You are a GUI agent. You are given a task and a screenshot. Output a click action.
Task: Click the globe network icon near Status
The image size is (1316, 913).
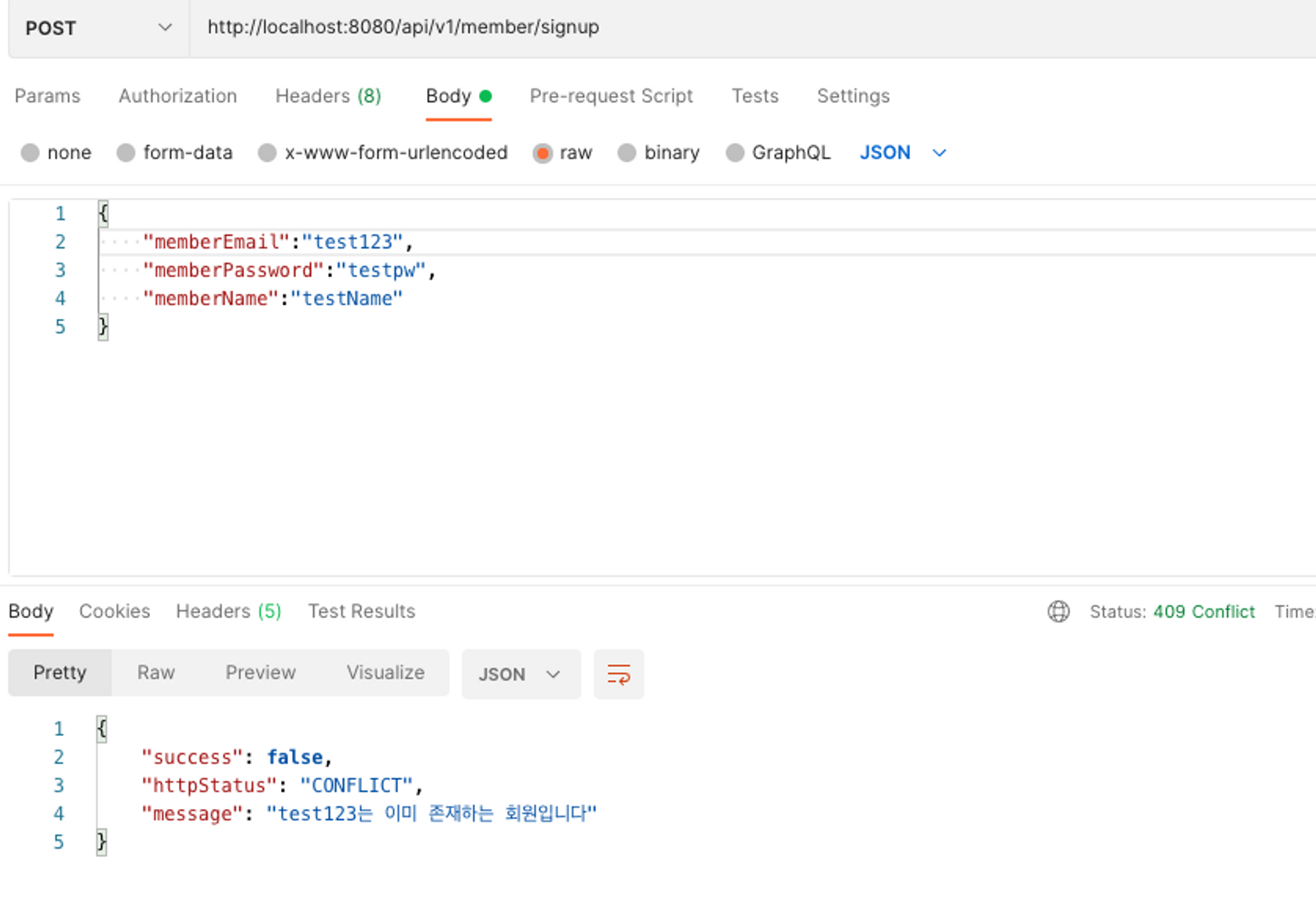pos(1058,612)
